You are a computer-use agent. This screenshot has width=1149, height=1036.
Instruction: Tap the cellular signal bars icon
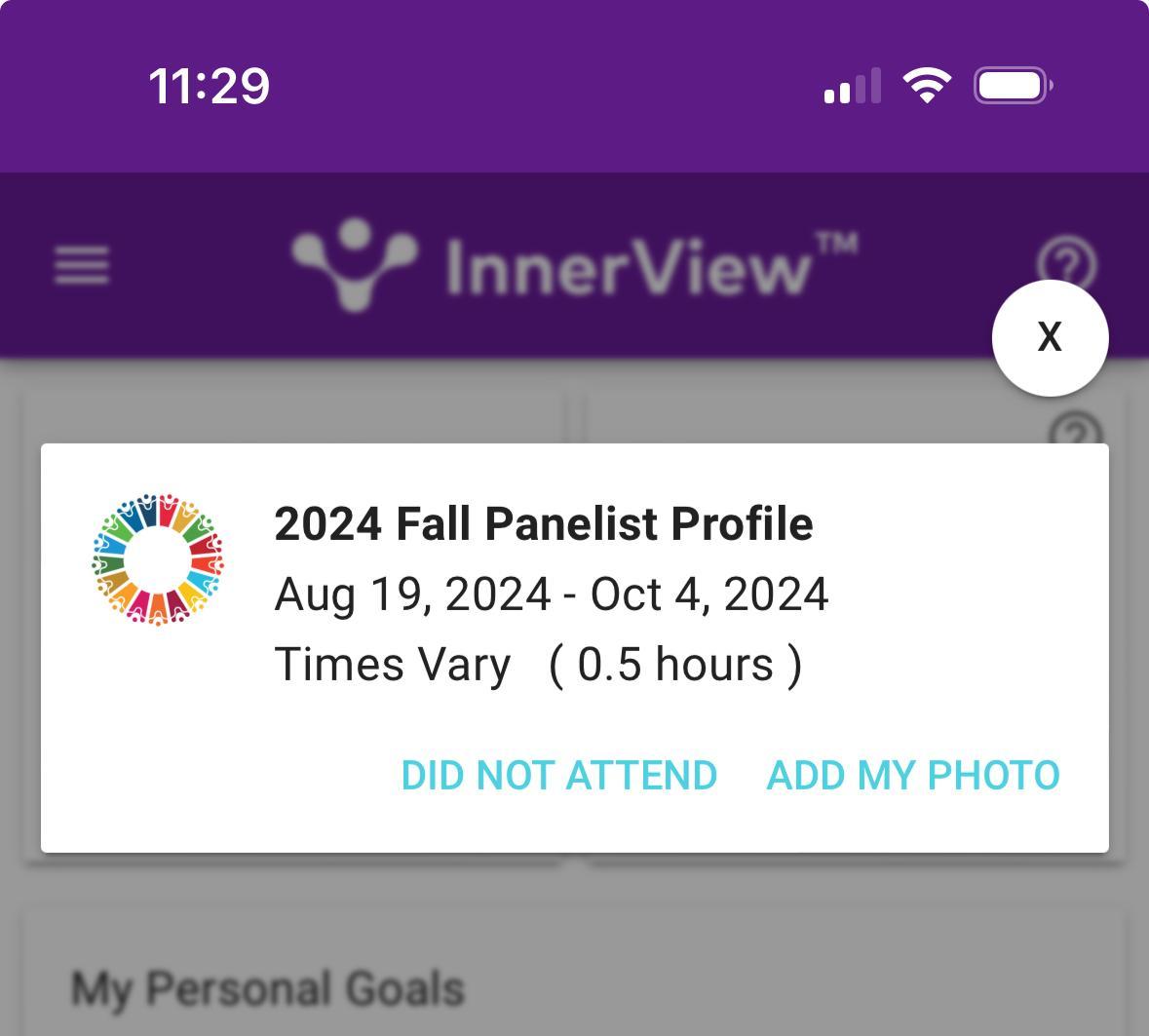[853, 86]
